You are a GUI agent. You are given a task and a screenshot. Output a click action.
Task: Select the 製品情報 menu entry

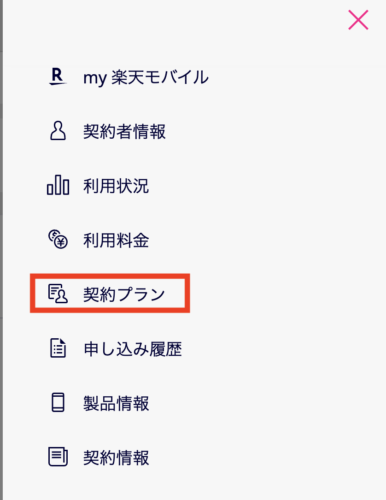[116, 403]
